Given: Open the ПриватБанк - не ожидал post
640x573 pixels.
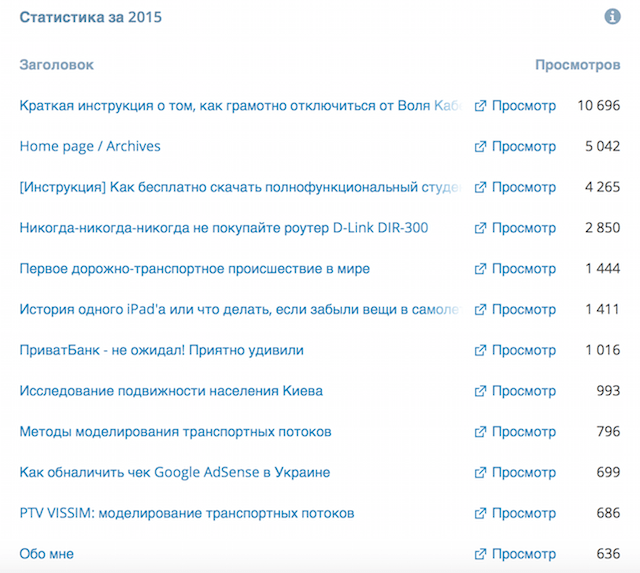Looking at the screenshot, I should click(161, 350).
